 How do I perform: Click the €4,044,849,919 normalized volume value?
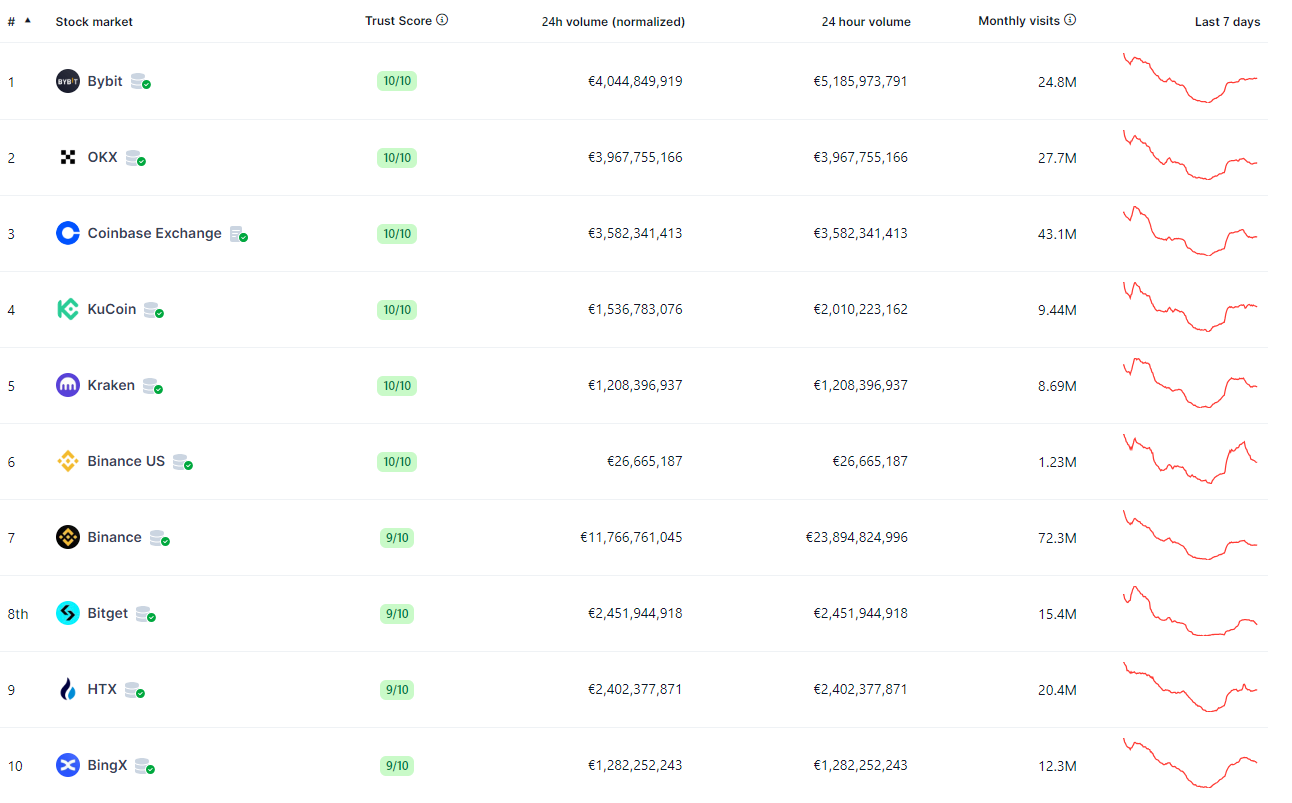pos(635,81)
